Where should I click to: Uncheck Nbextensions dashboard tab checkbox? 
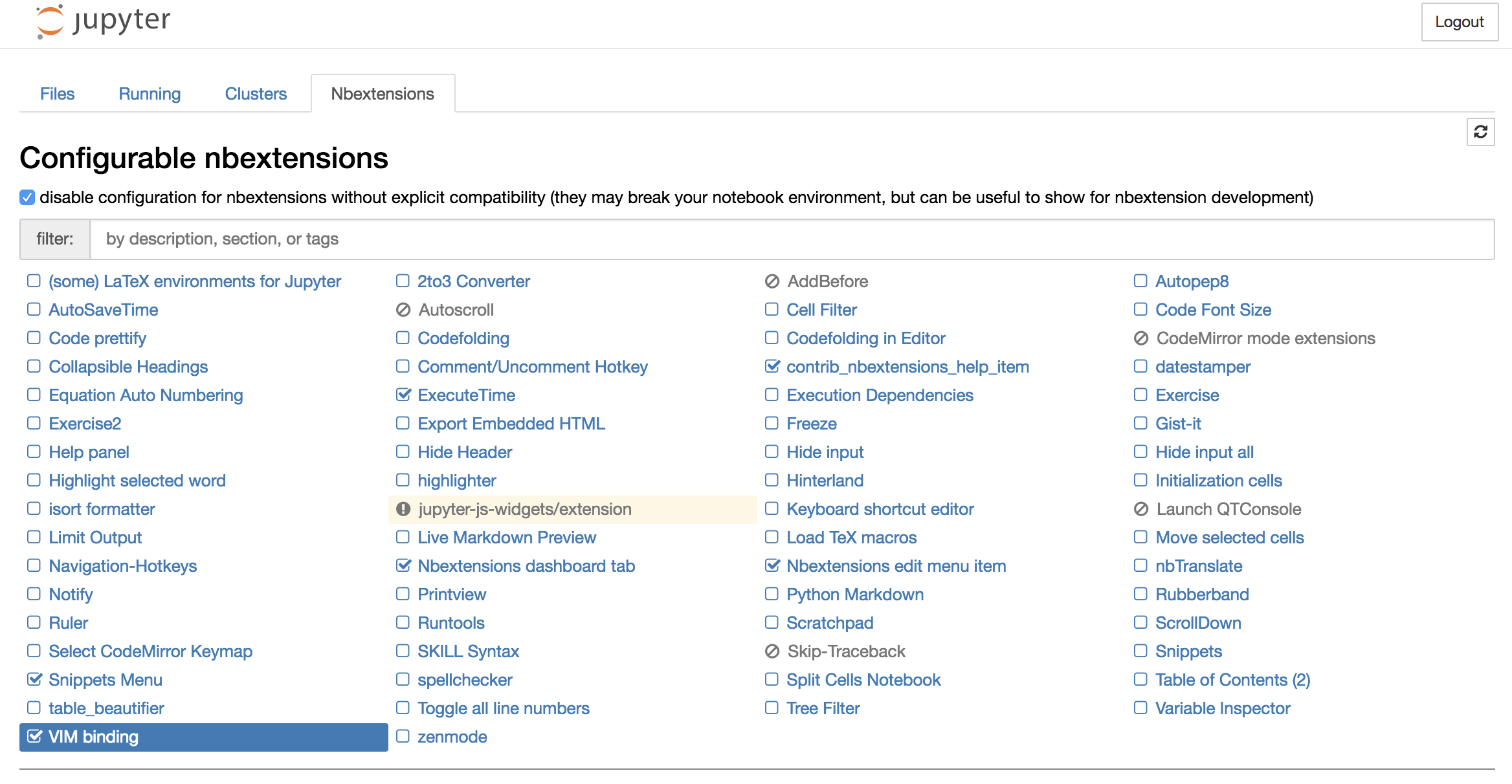(403, 565)
